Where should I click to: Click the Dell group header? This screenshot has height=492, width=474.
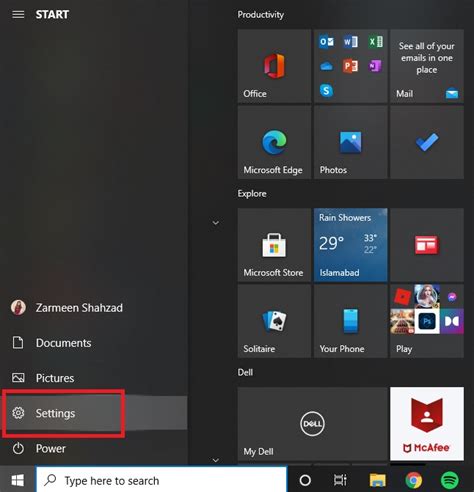pos(245,372)
